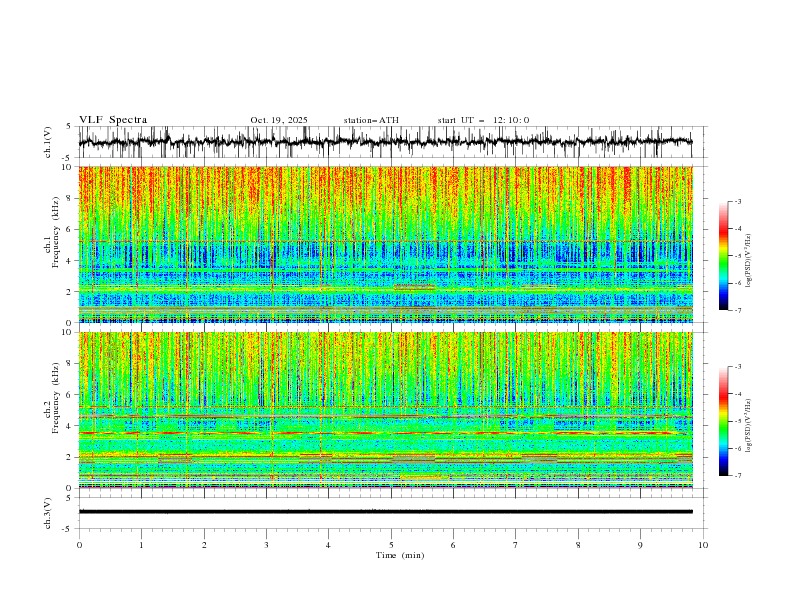Click the "VLF Spectra" title text
This screenshot has height=612, width=792.
pos(113,120)
